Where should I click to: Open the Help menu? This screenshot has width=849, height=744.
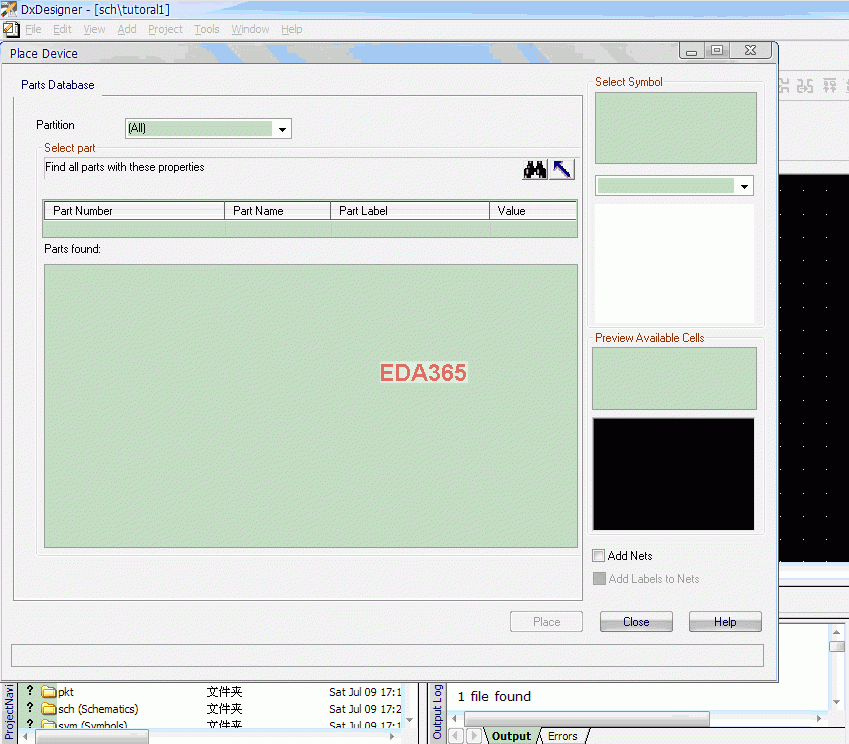coord(291,29)
